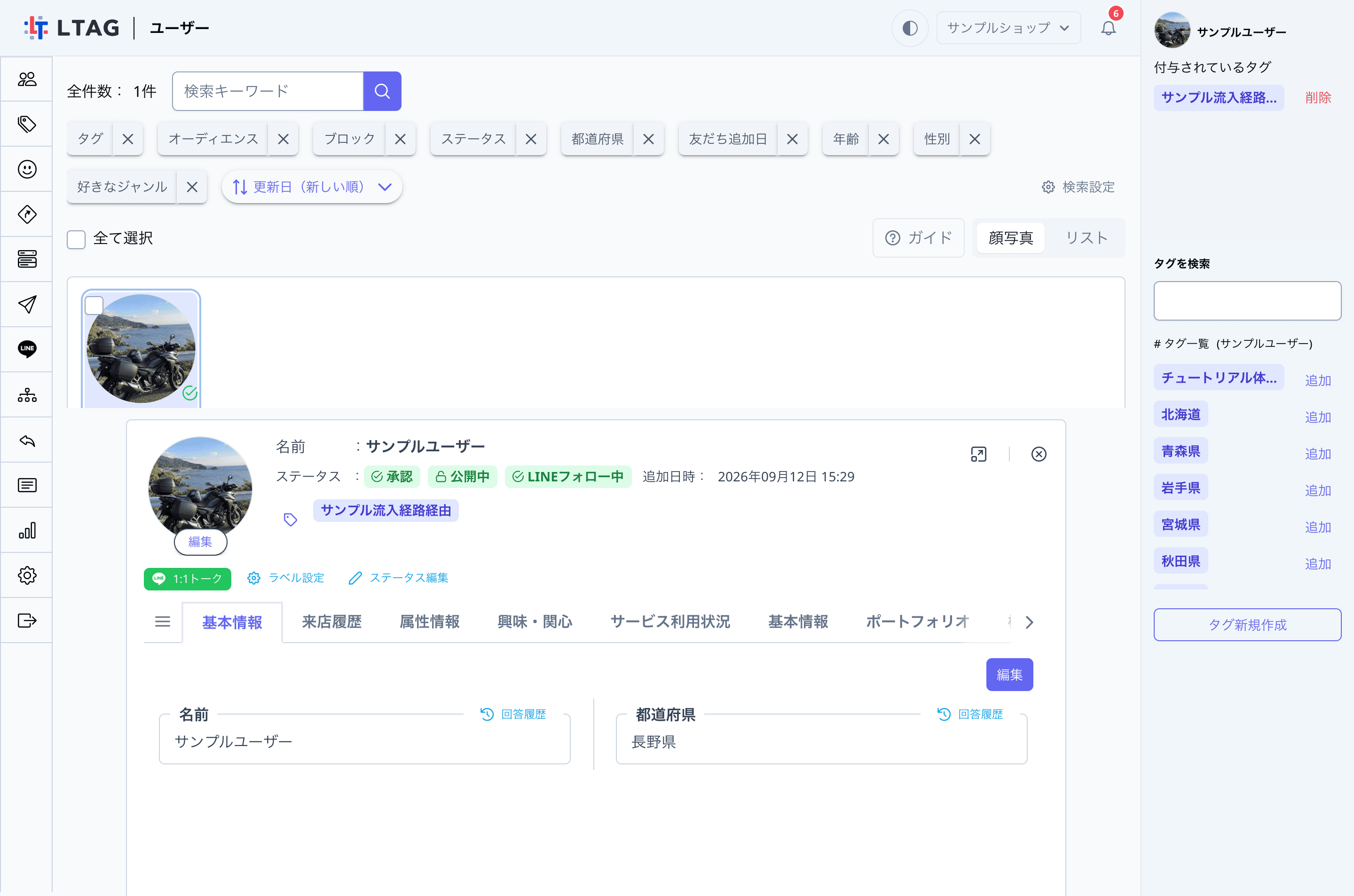This screenshot has width=1354, height=896.
Task: Open the オーディエンス filter
Action: 213,139
